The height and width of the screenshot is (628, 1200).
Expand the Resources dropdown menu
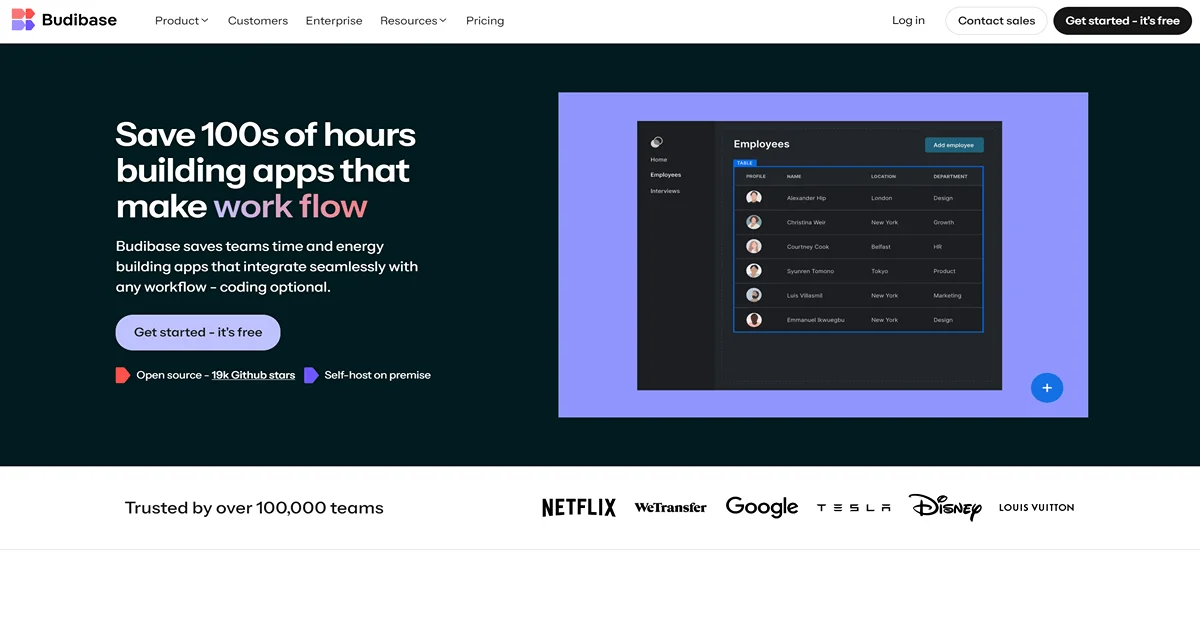pyautogui.click(x=413, y=21)
